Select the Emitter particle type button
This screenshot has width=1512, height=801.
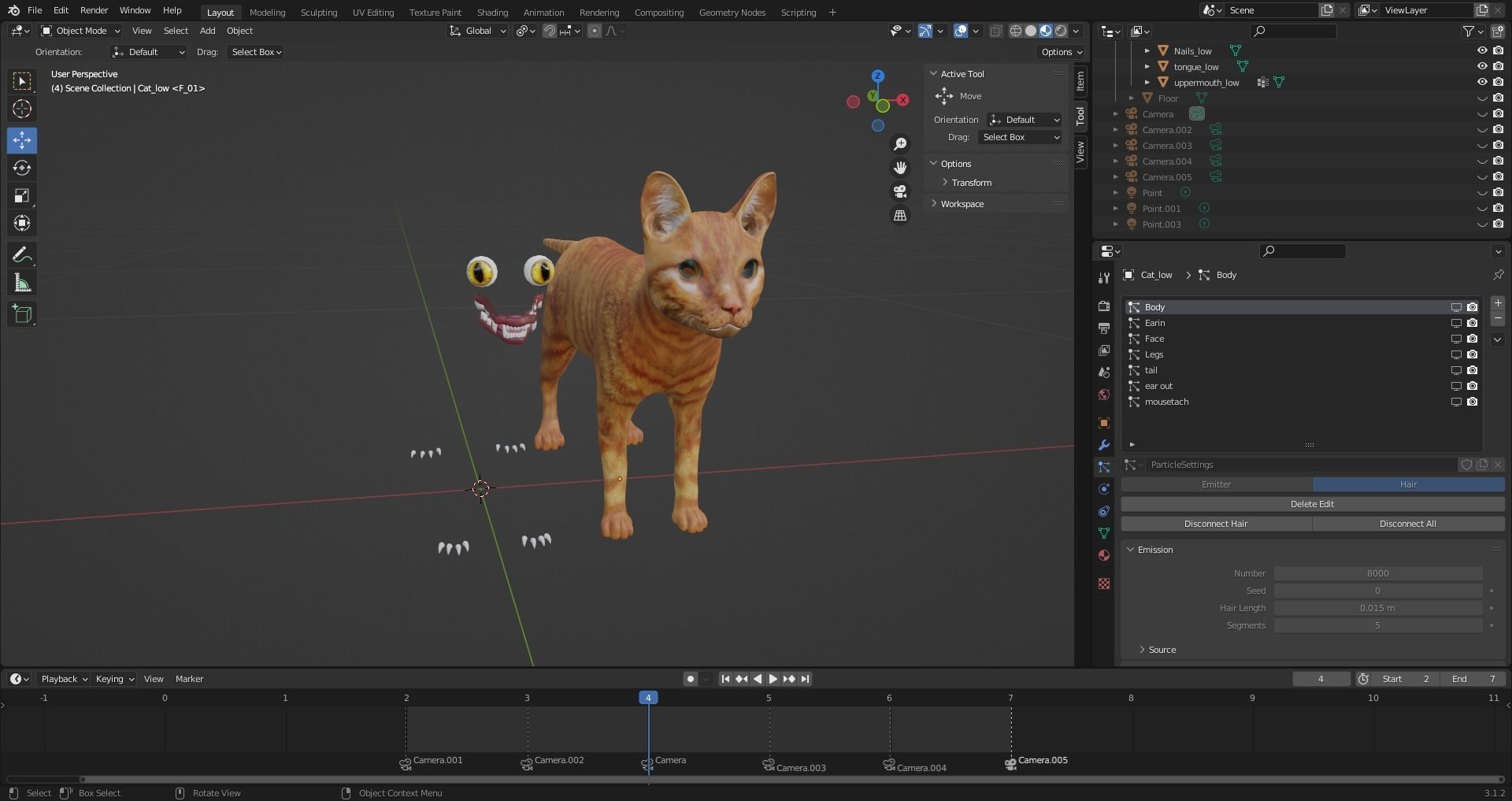point(1216,484)
